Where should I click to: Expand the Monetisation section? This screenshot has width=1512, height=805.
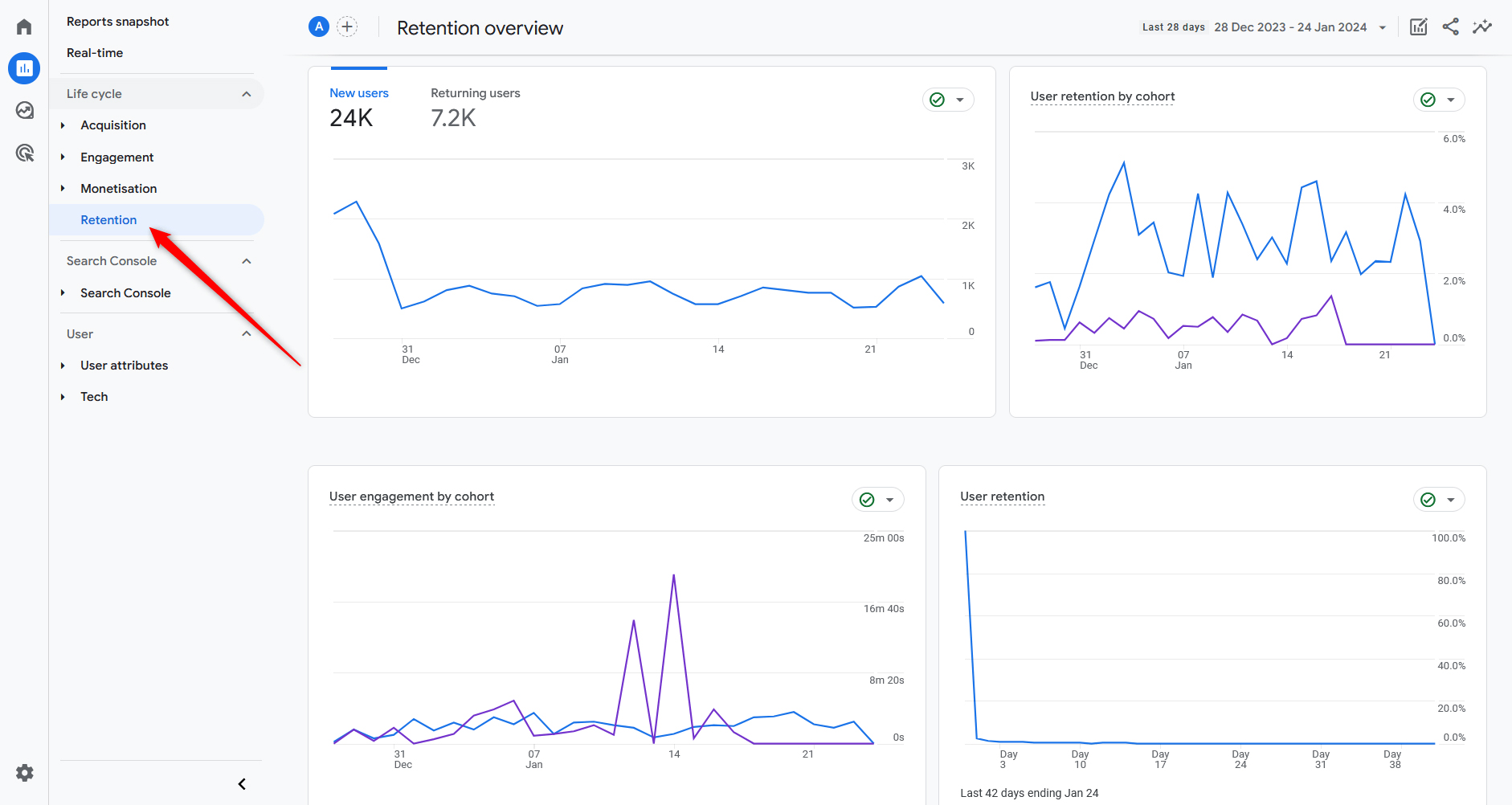64,188
